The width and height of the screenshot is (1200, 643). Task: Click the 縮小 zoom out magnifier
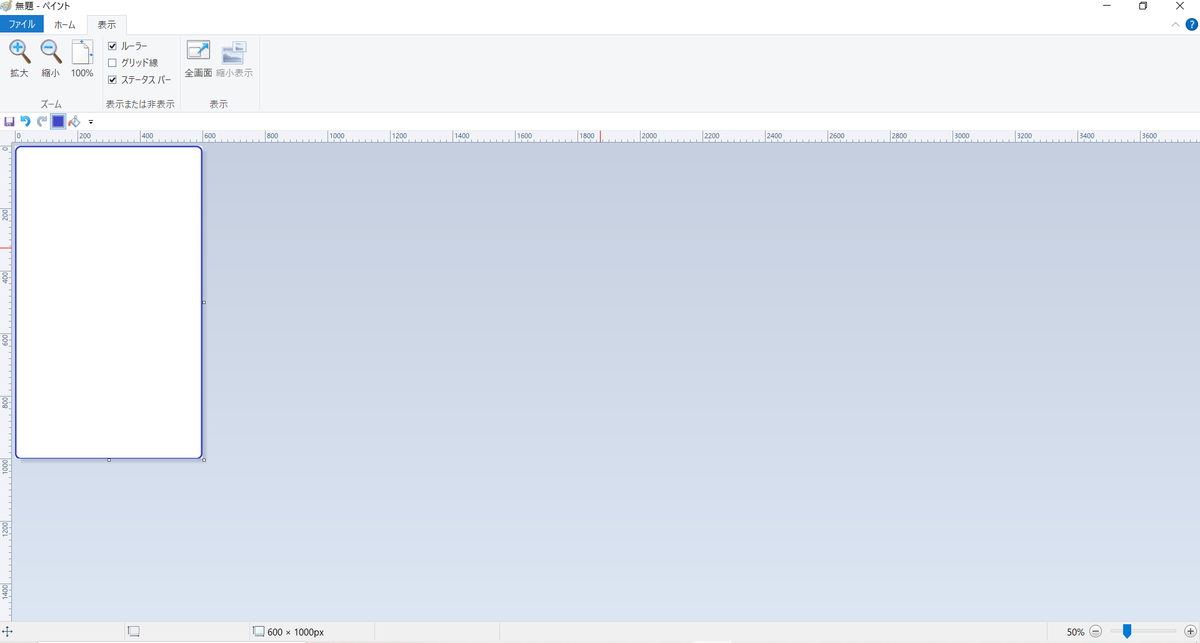(50, 59)
